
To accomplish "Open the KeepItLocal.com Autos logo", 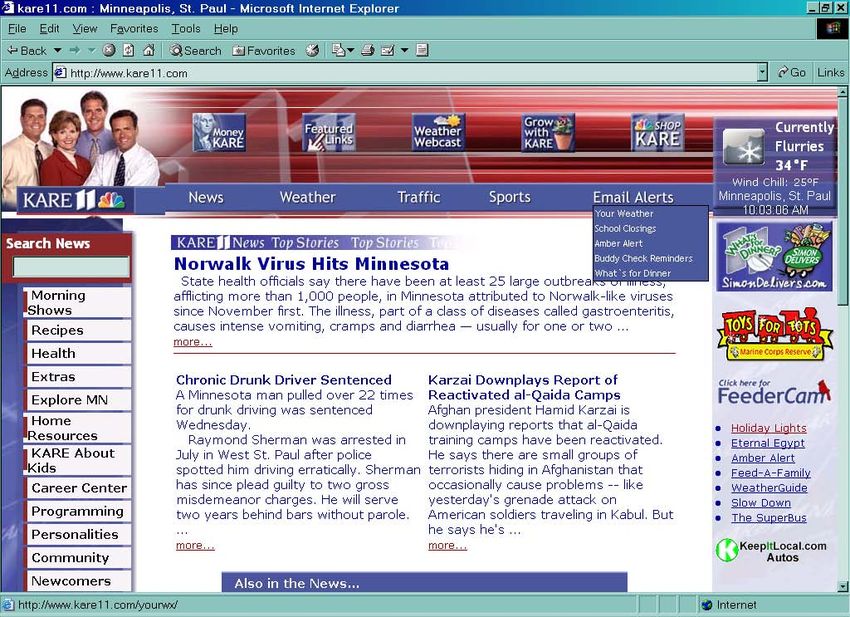I will click(x=771, y=551).
